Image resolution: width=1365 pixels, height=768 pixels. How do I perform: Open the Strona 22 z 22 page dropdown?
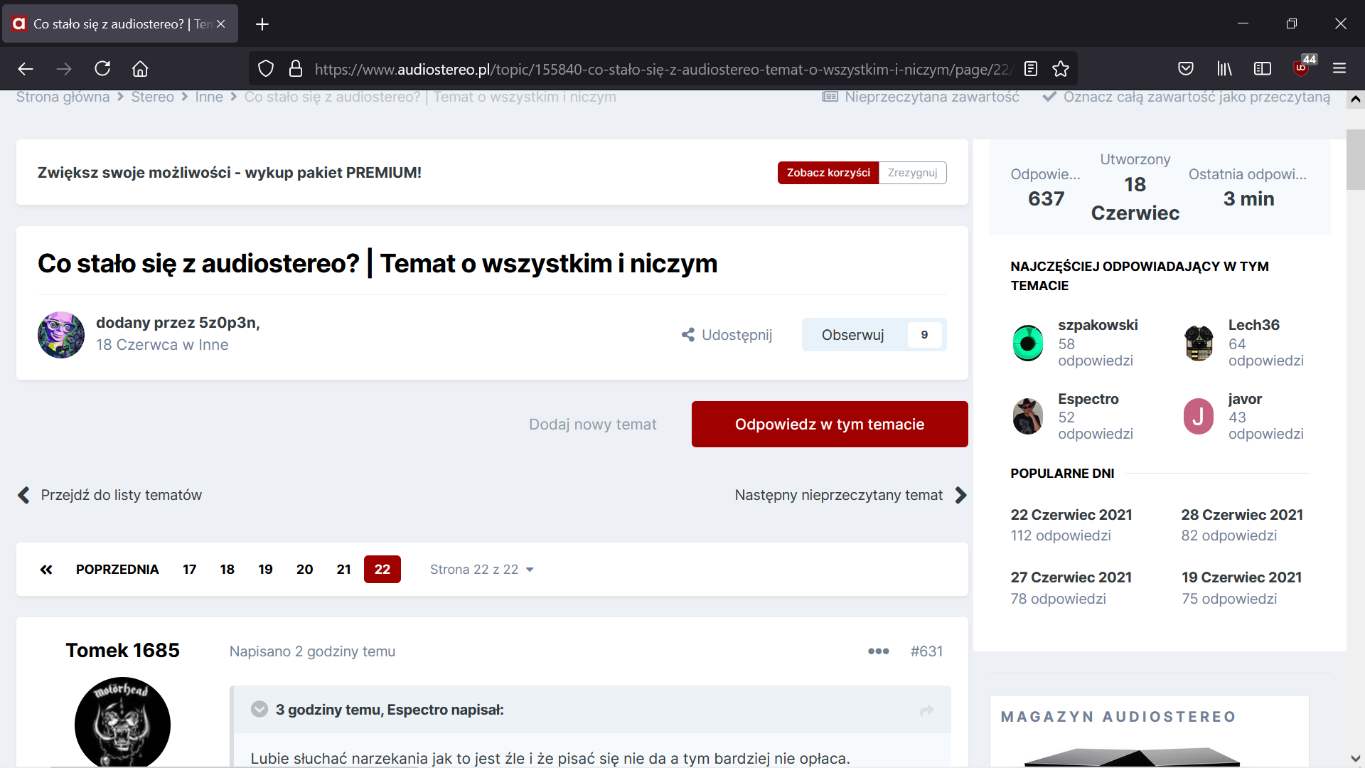tap(482, 570)
